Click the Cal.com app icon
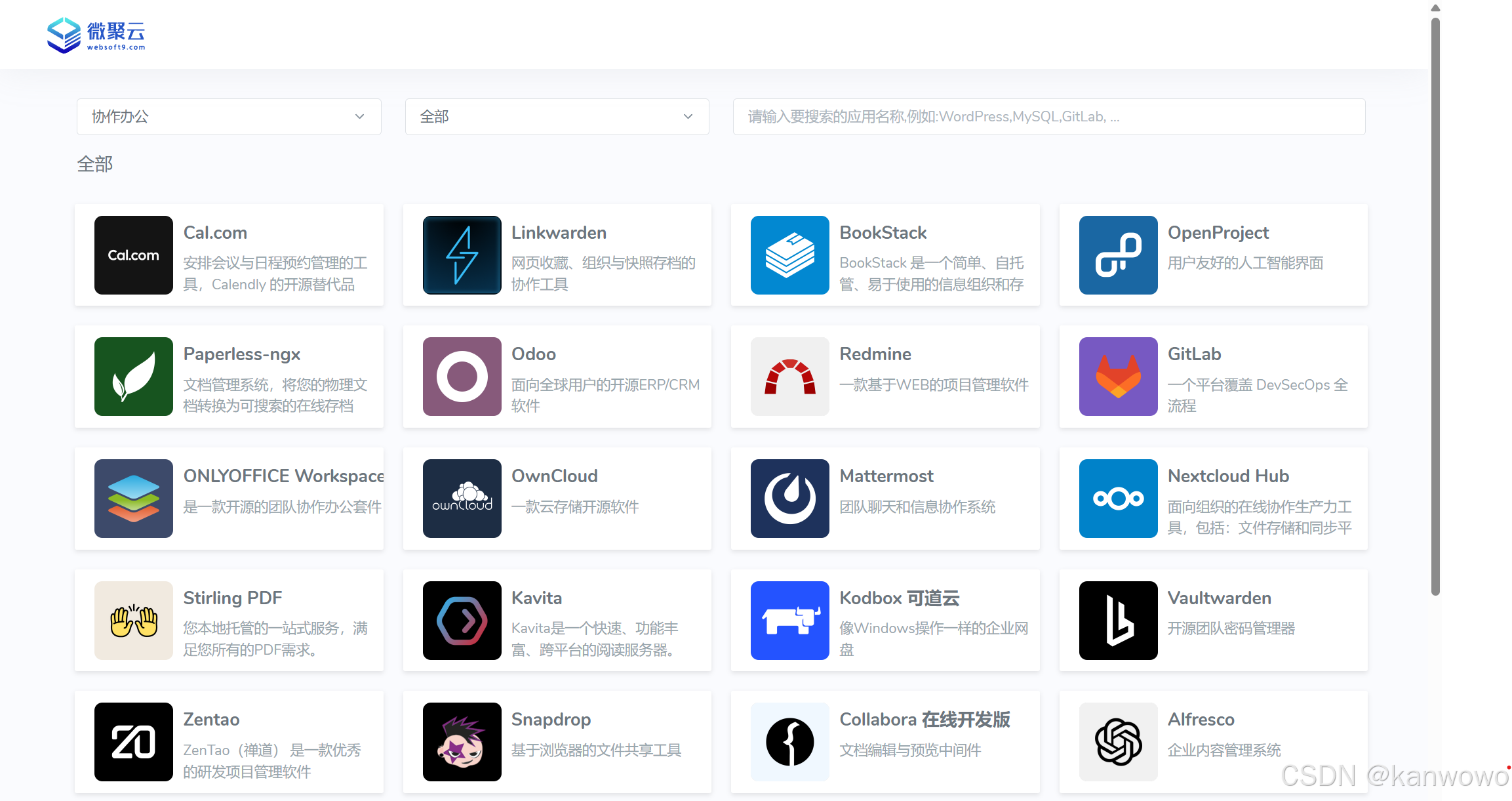This screenshot has width=1512, height=801. [x=133, y=255]
